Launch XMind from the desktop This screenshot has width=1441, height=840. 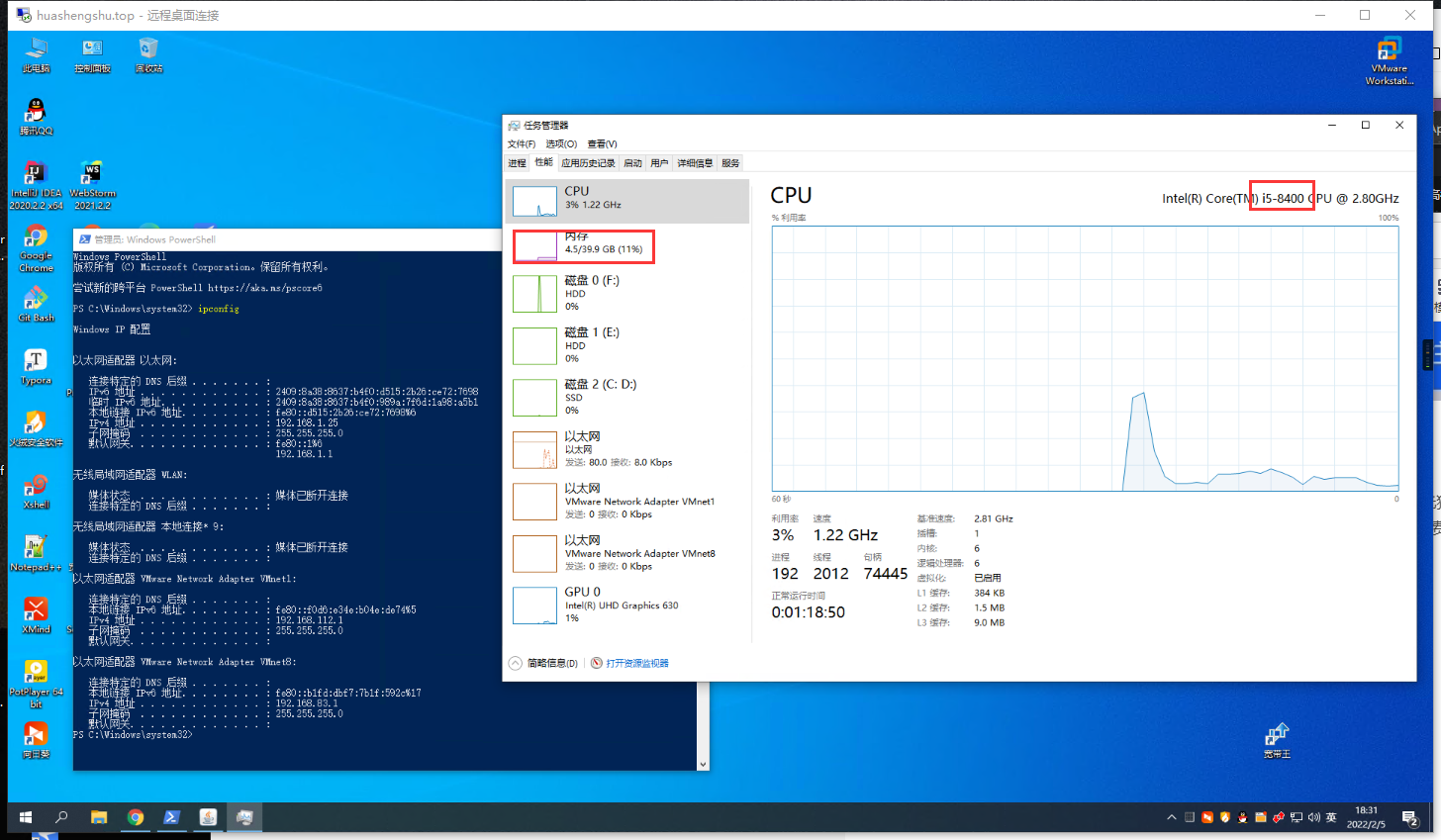tap(36, 616)
